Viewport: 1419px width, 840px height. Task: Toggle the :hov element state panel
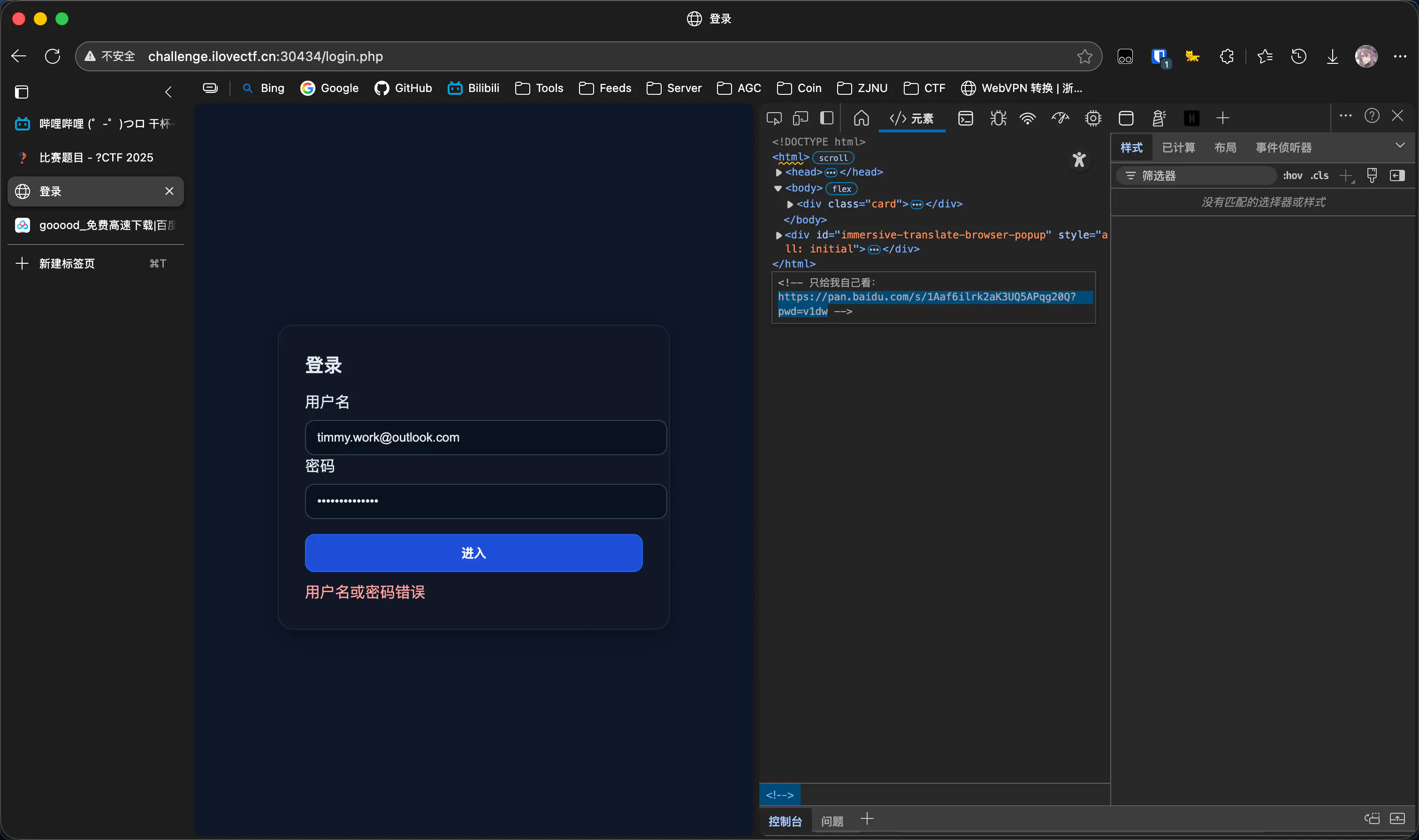point(1292,176)
